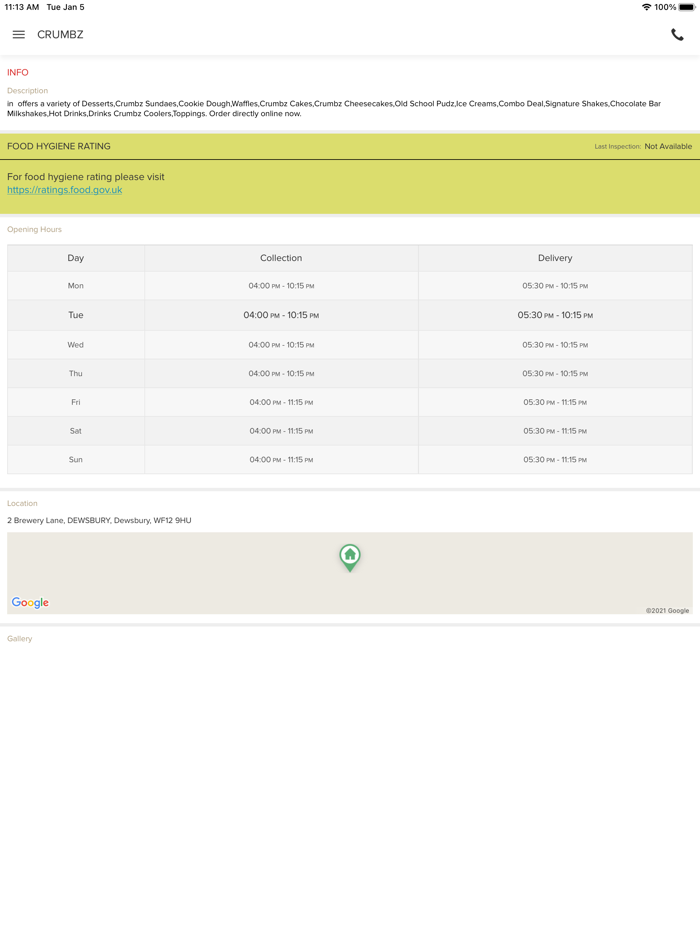
Task: Click Saturday's delivery hours
Action: pos(555,431)
